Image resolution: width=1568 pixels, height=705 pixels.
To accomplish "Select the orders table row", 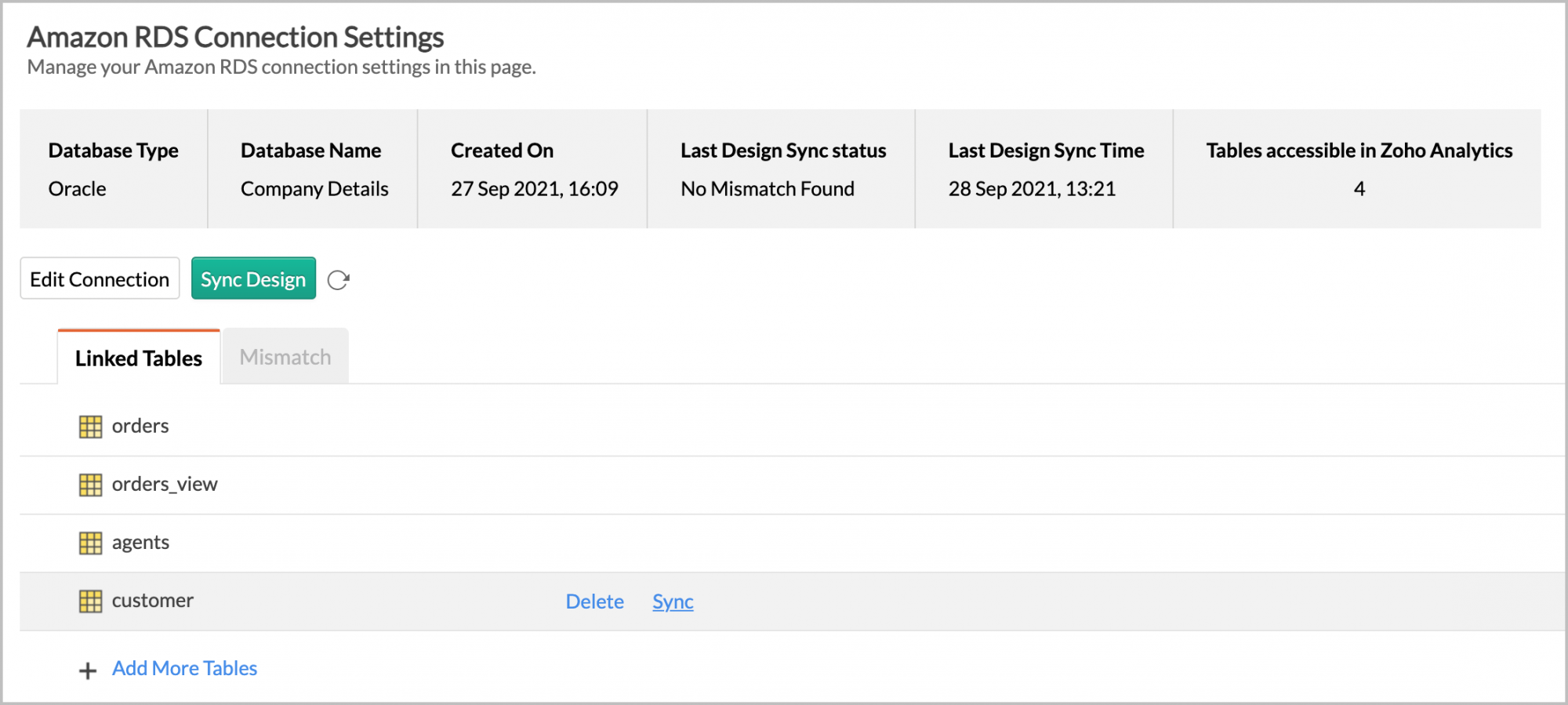I will pyautogui.click(x=792, y=427).
